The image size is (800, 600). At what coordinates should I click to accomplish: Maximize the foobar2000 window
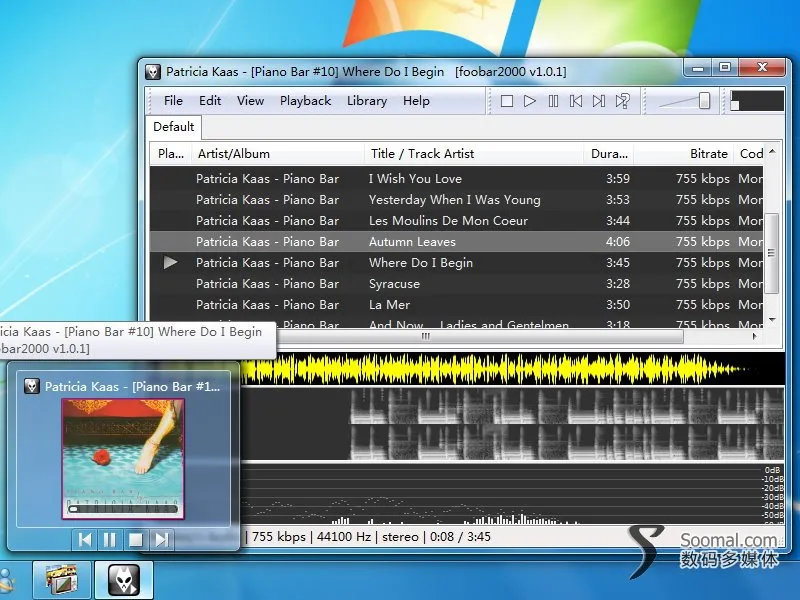[x=725, y=68]
